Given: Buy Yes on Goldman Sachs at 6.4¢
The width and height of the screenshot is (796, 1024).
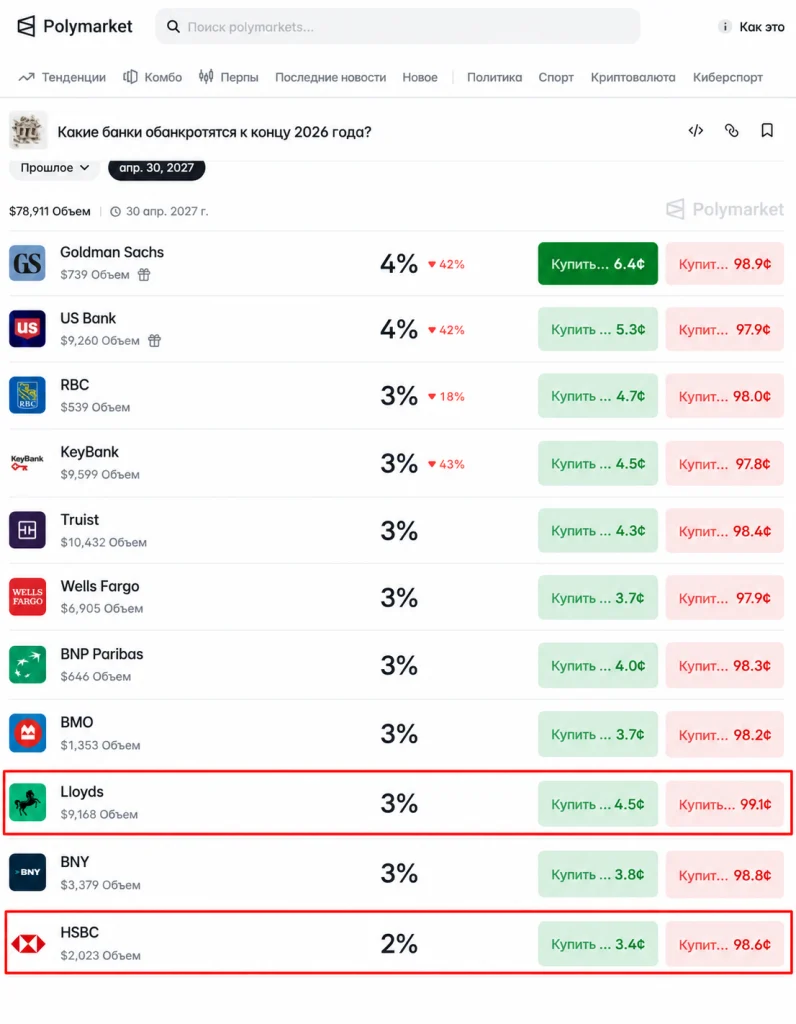Looking at the screenshot, I should pyautogui.click(x=597, y=264).
